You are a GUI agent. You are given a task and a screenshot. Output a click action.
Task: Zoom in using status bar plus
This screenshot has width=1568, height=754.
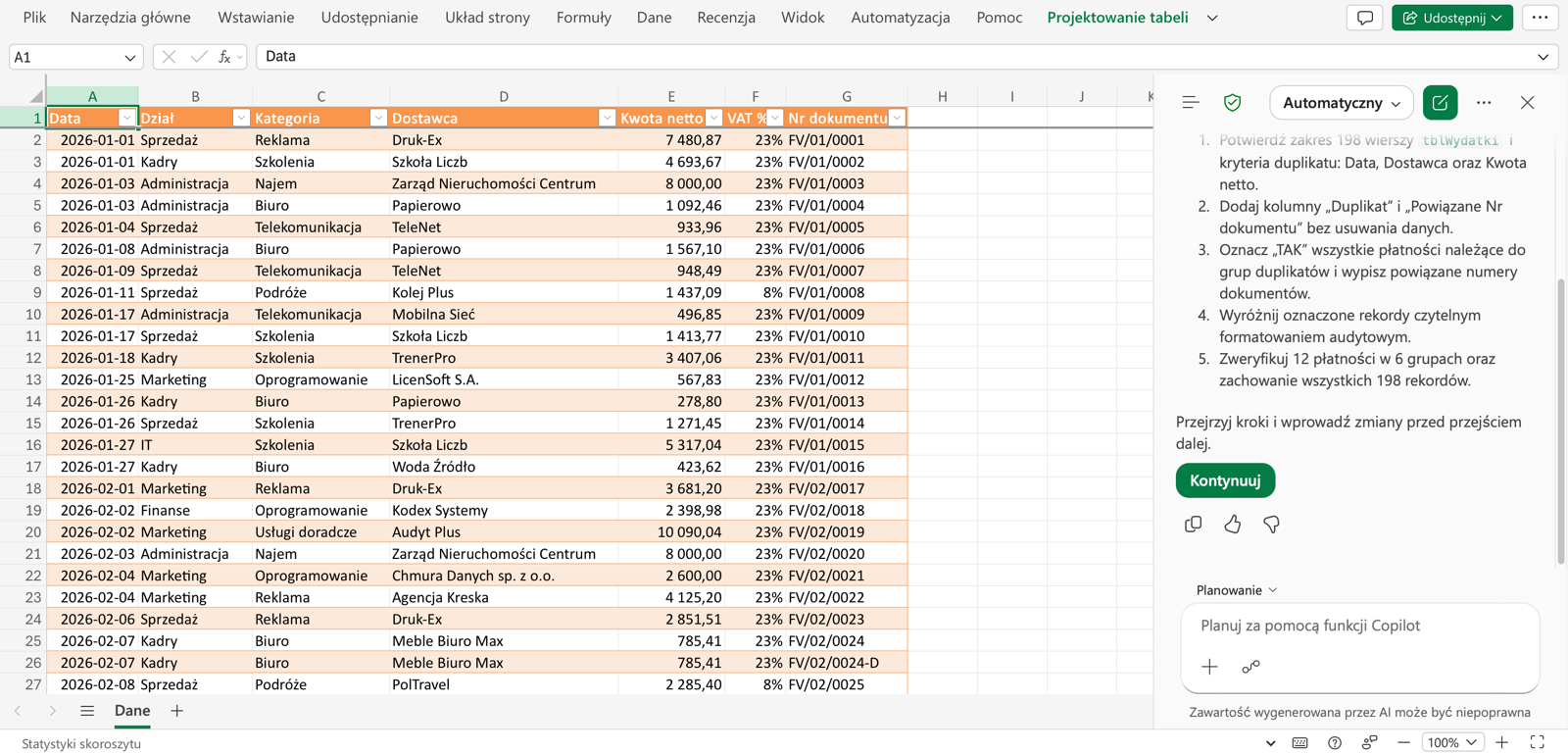coord(1501,742)
